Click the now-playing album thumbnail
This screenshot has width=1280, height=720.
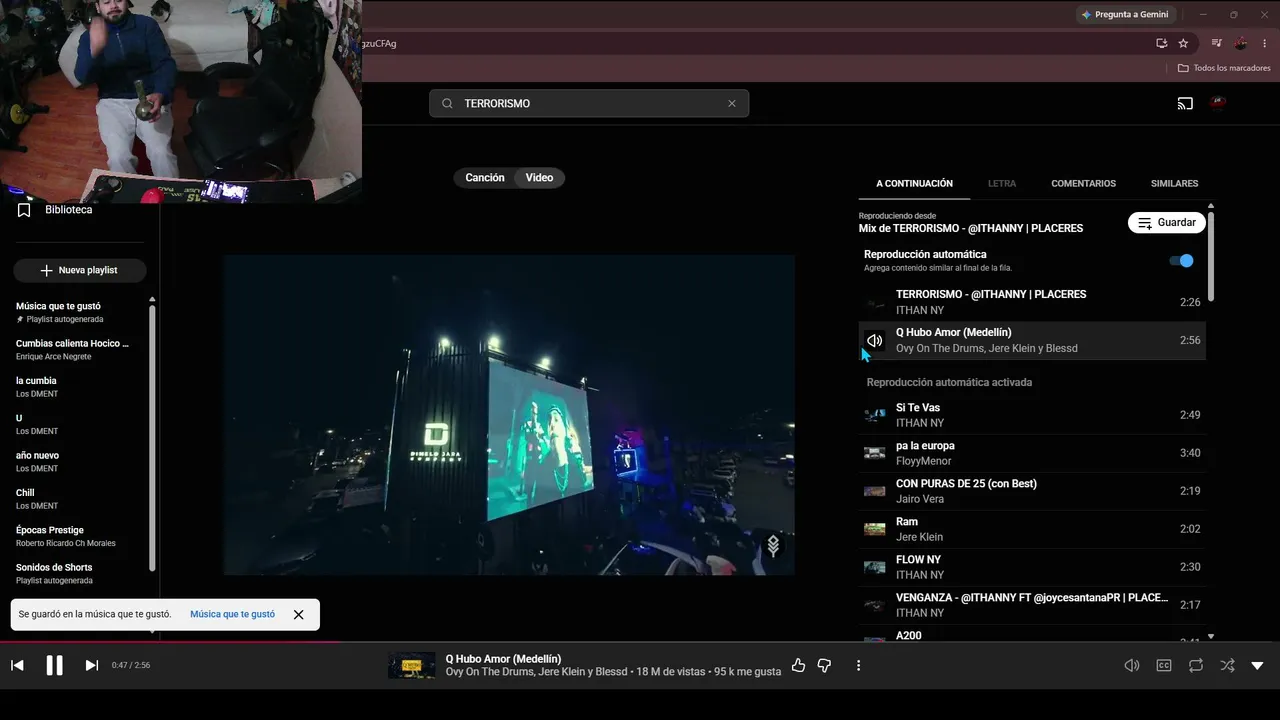coord(411,665)
